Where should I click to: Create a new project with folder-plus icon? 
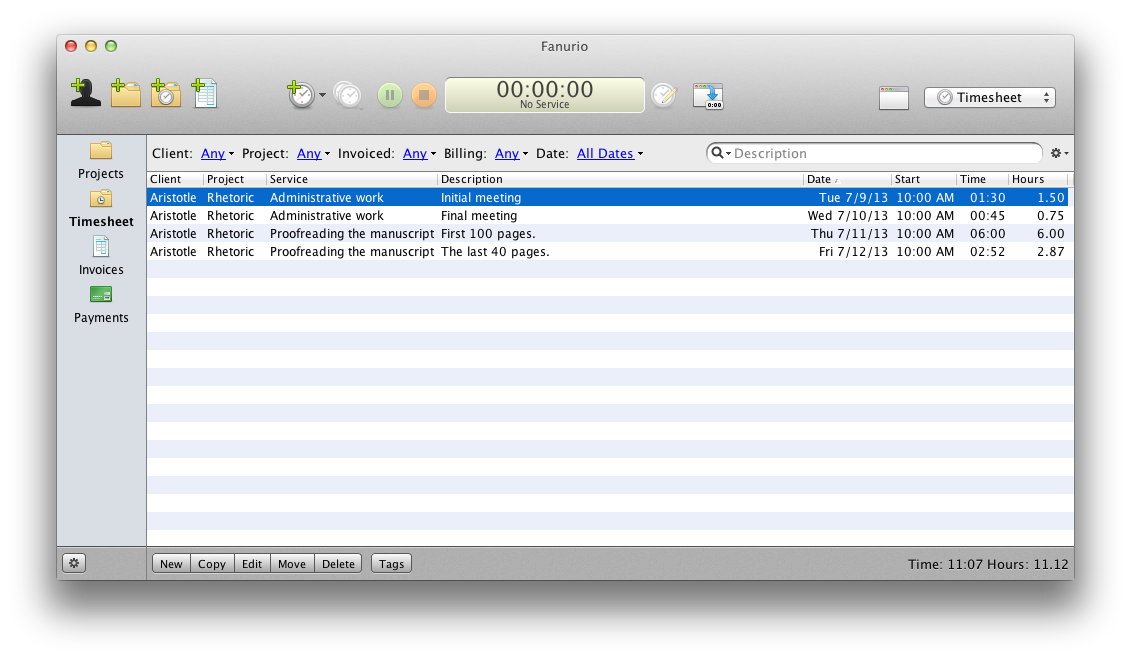pos(126,94)
